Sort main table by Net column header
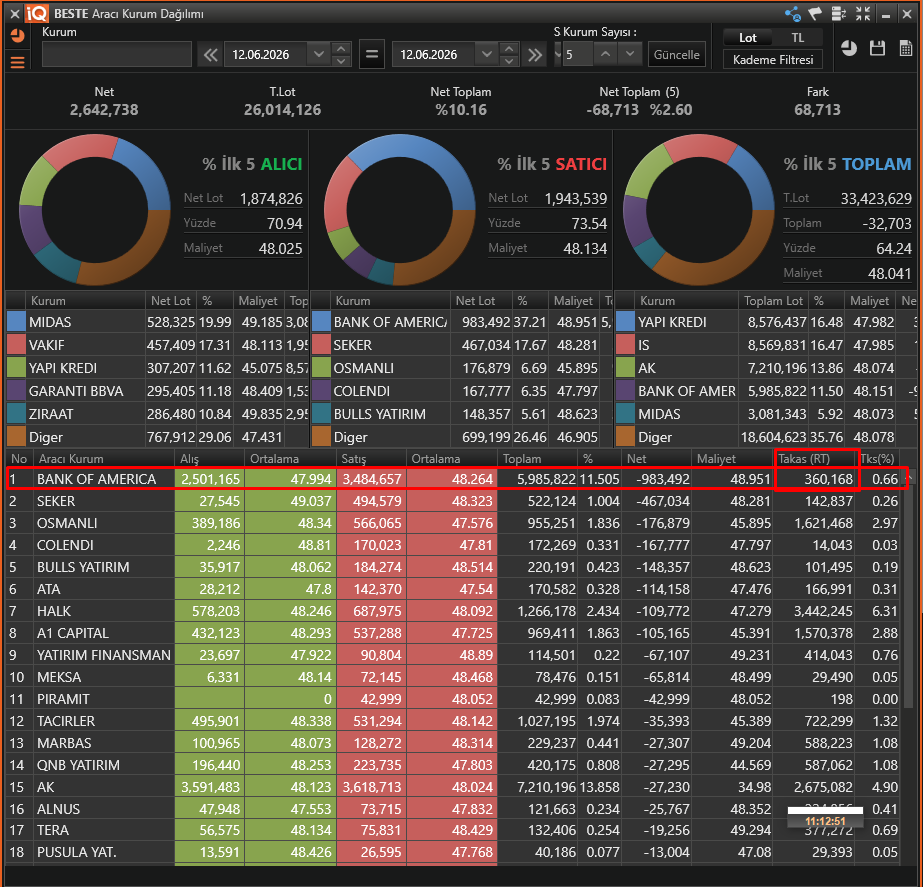Image resolution: width=923 pixels, height=887 pixels. click(656, 459)
